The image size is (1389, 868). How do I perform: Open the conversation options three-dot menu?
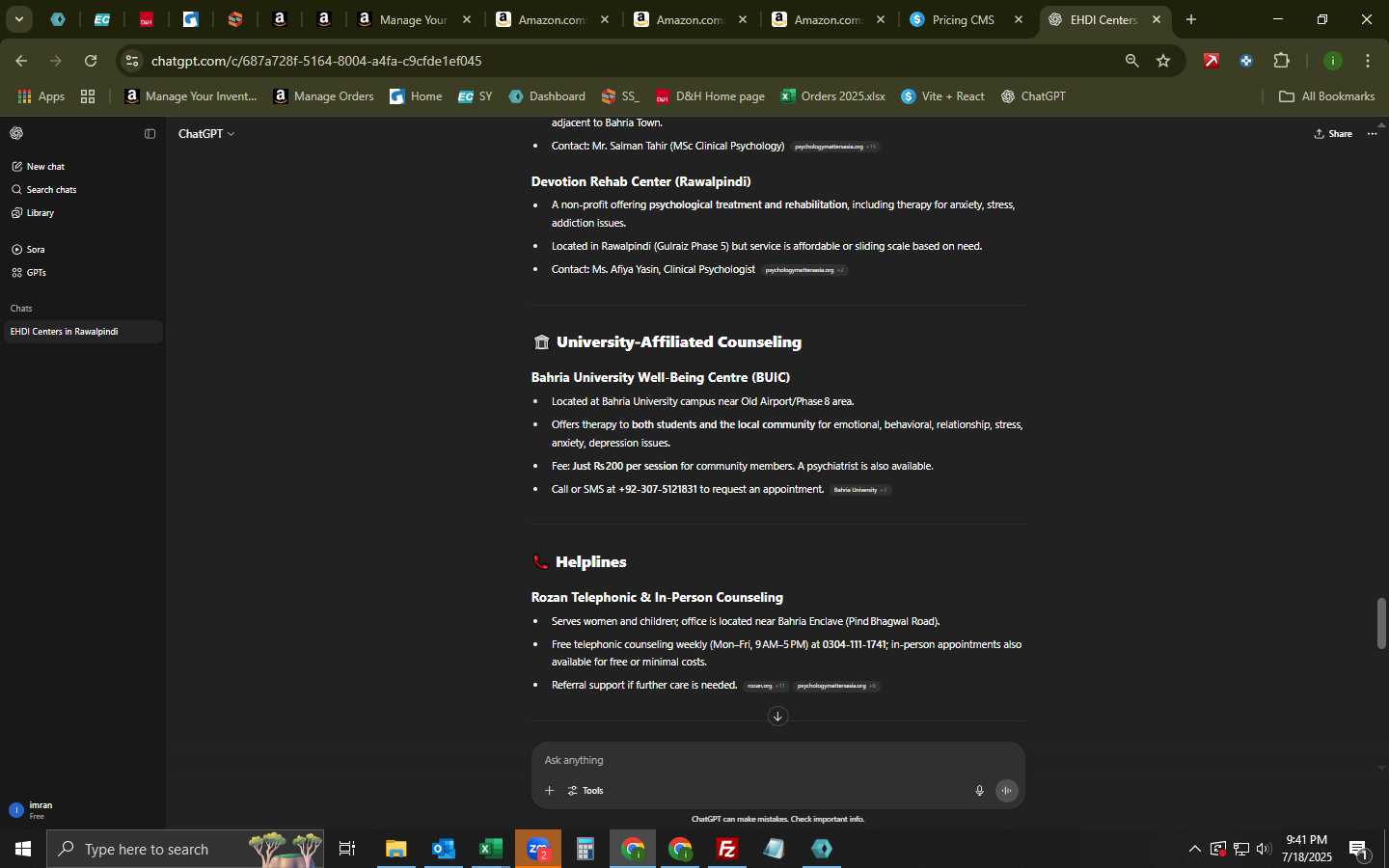pyautogui.click(x=1372, y=134)
